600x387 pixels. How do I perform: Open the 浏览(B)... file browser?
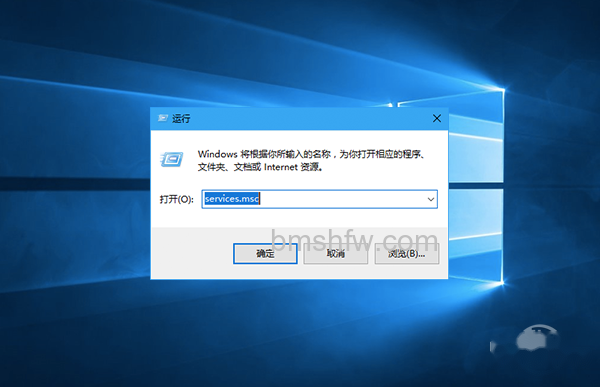point(406,253)
